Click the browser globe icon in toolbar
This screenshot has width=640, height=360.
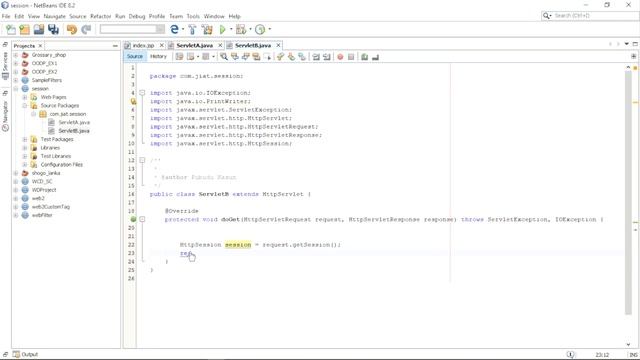[174, 29]
